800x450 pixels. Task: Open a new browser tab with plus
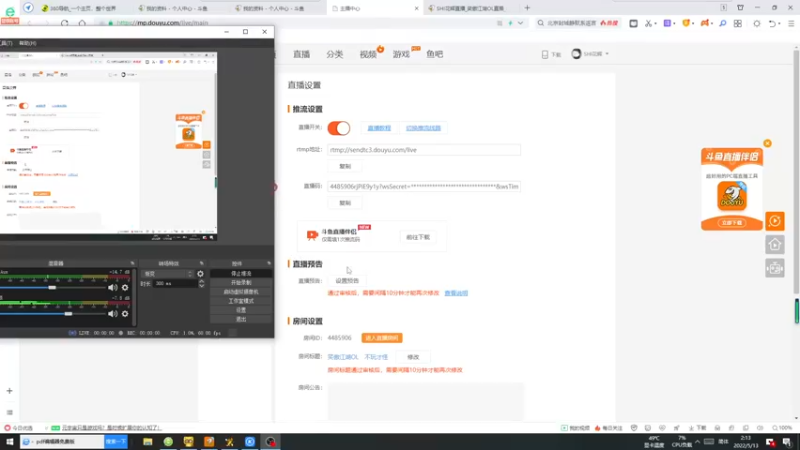527,8
